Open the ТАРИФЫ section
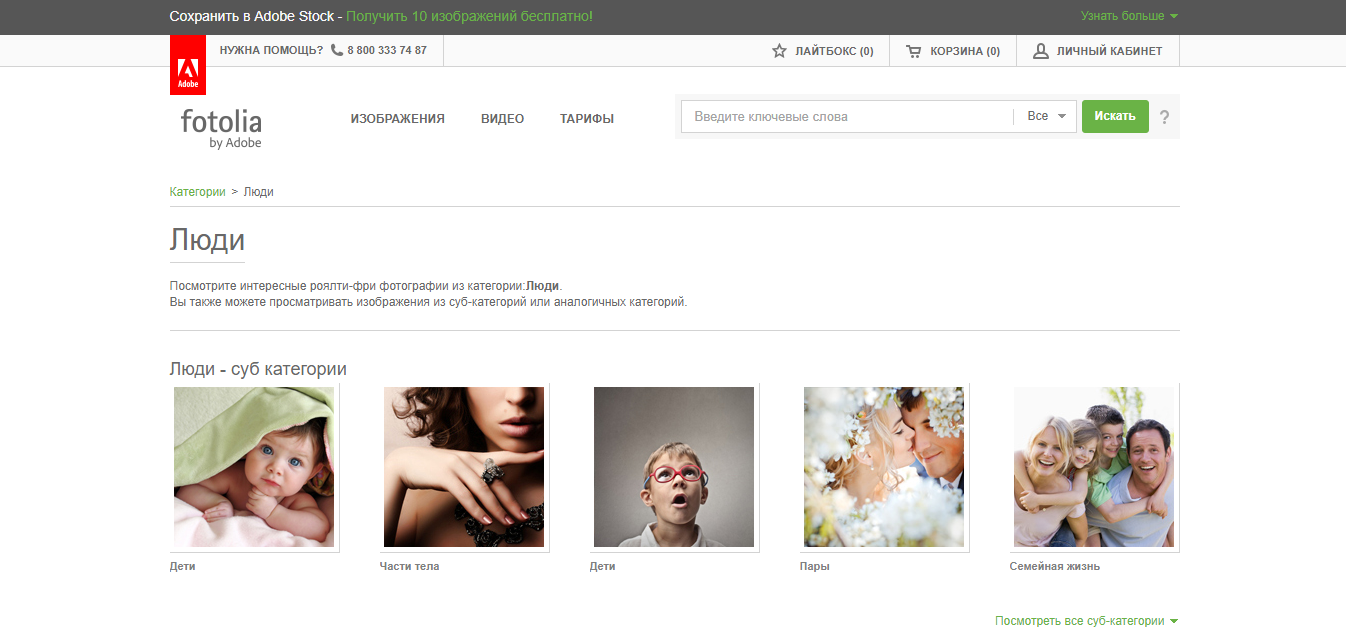 587,118
